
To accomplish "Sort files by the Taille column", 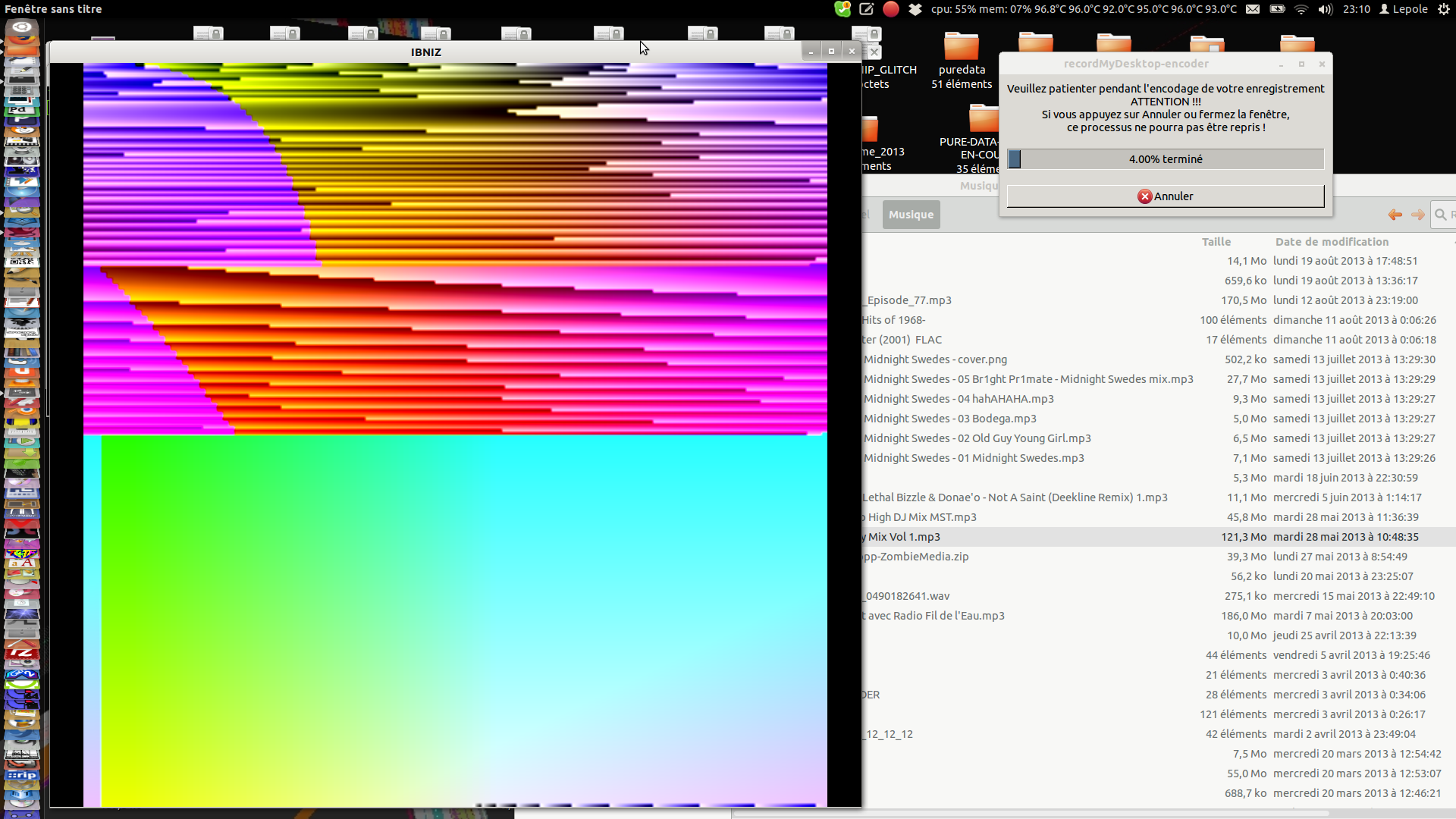I will 1216,242.
